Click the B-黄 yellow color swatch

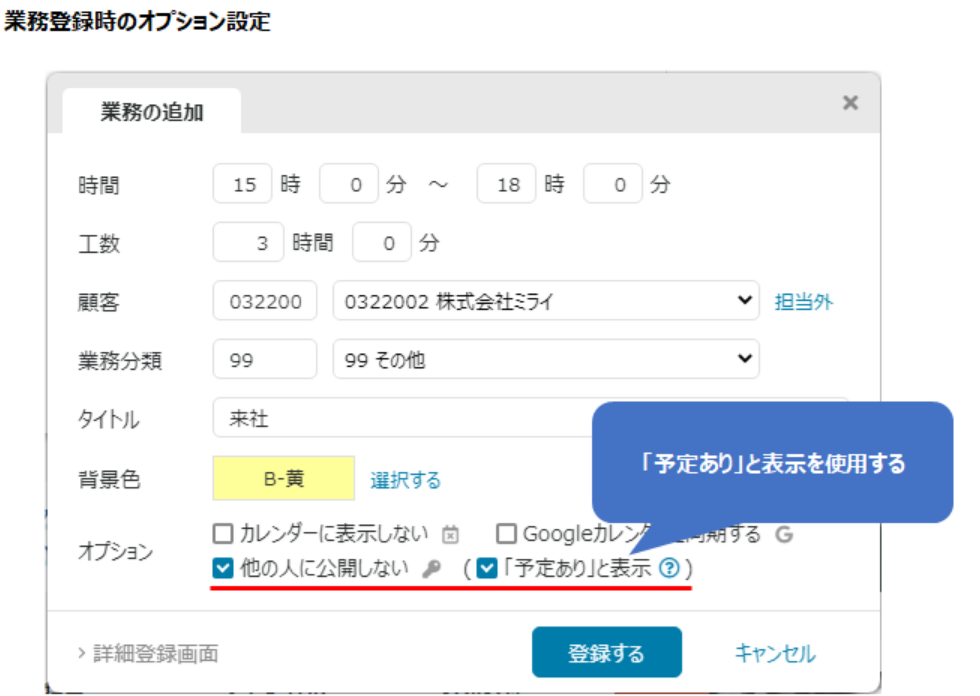click(283, 479)
